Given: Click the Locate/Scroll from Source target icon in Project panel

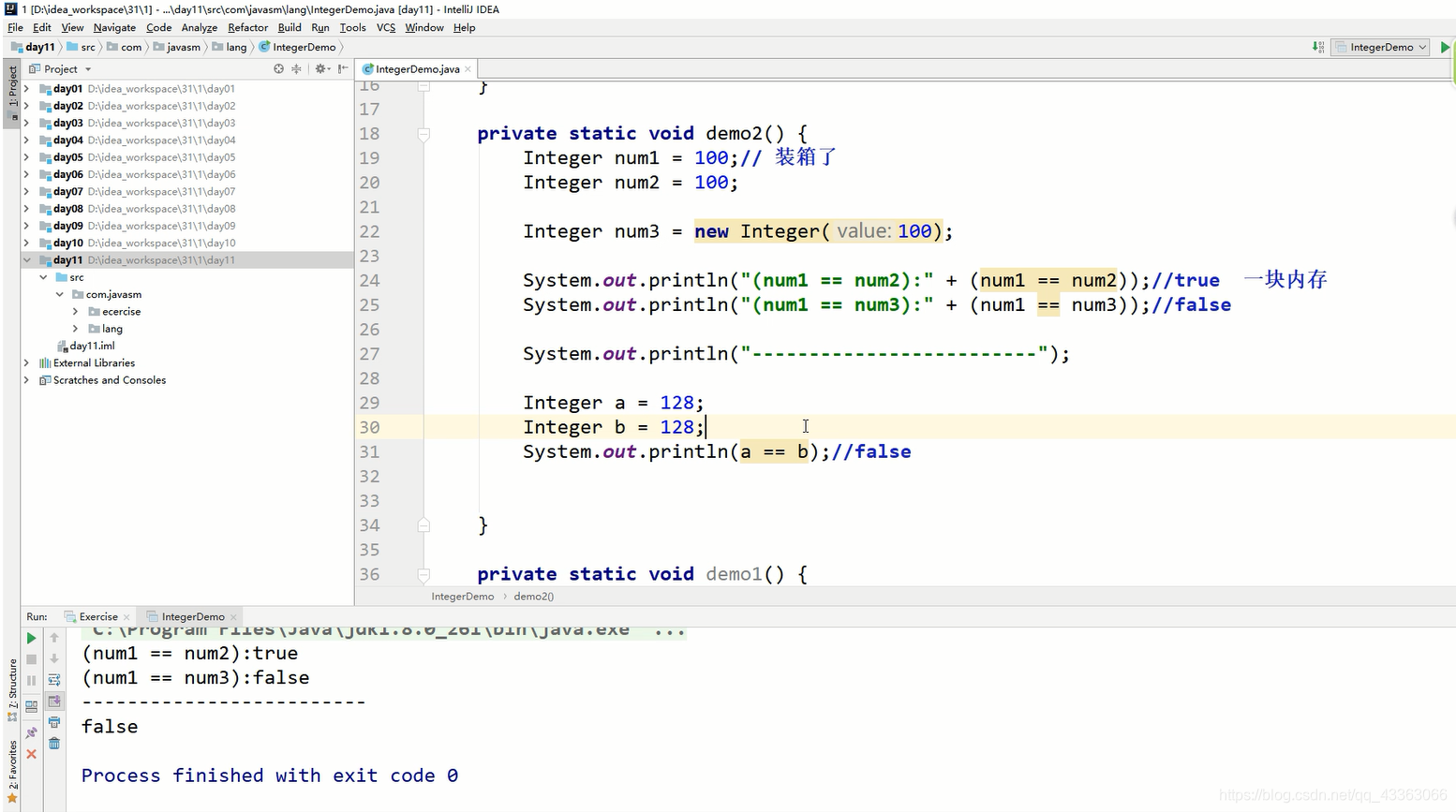Looking at the screenshot, I should (x=278, y=68).
